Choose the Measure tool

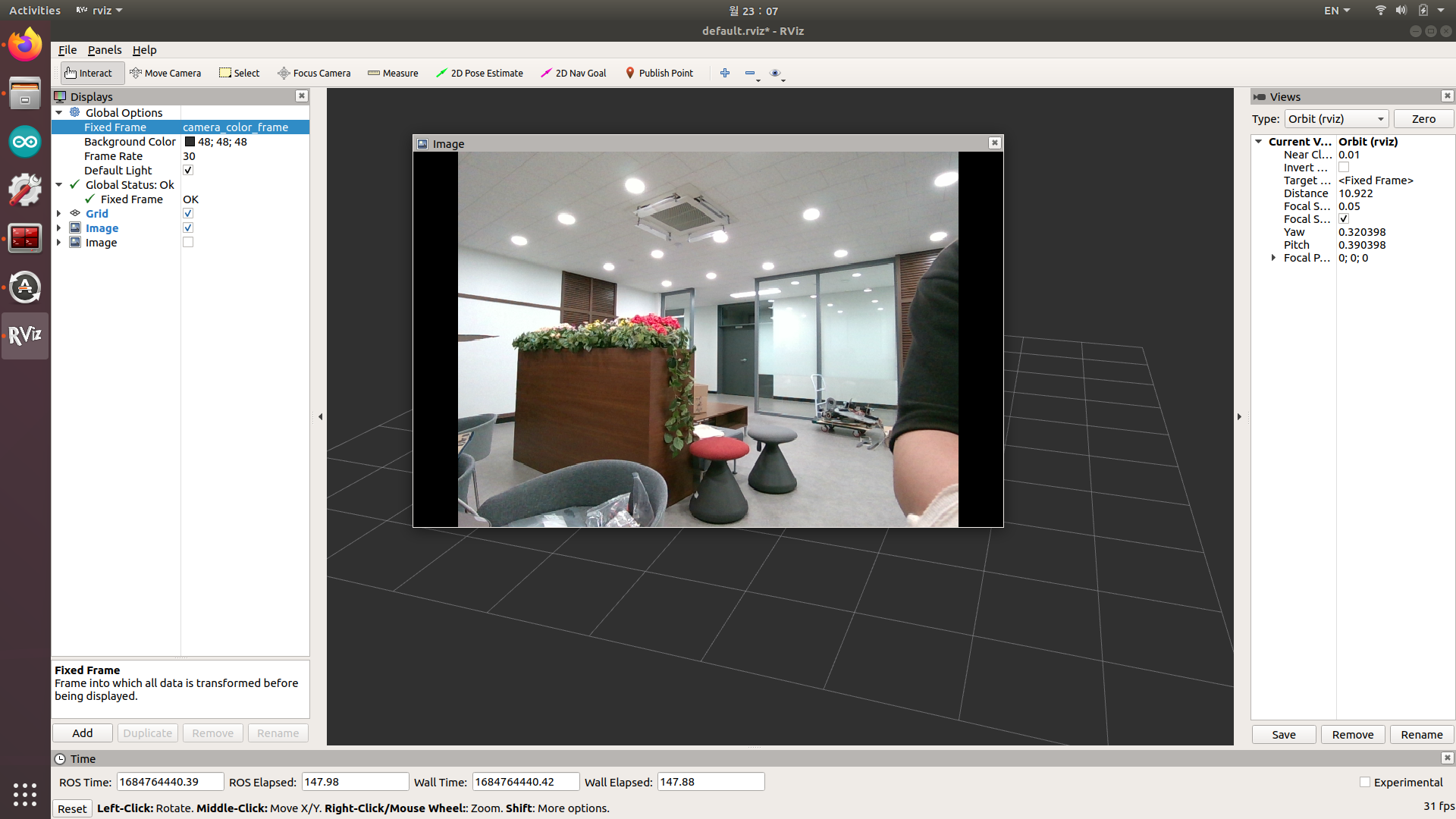coord(393,73)
